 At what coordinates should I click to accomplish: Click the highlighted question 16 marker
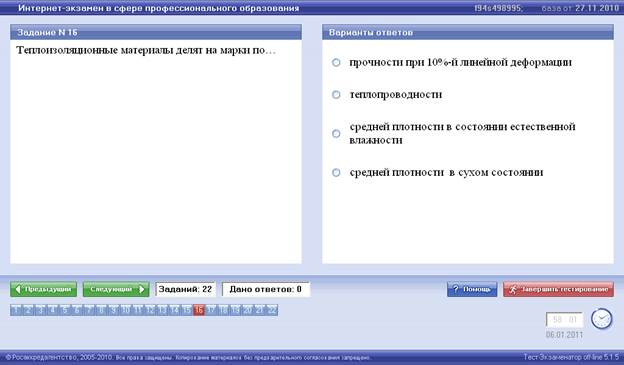coord(199,310)
